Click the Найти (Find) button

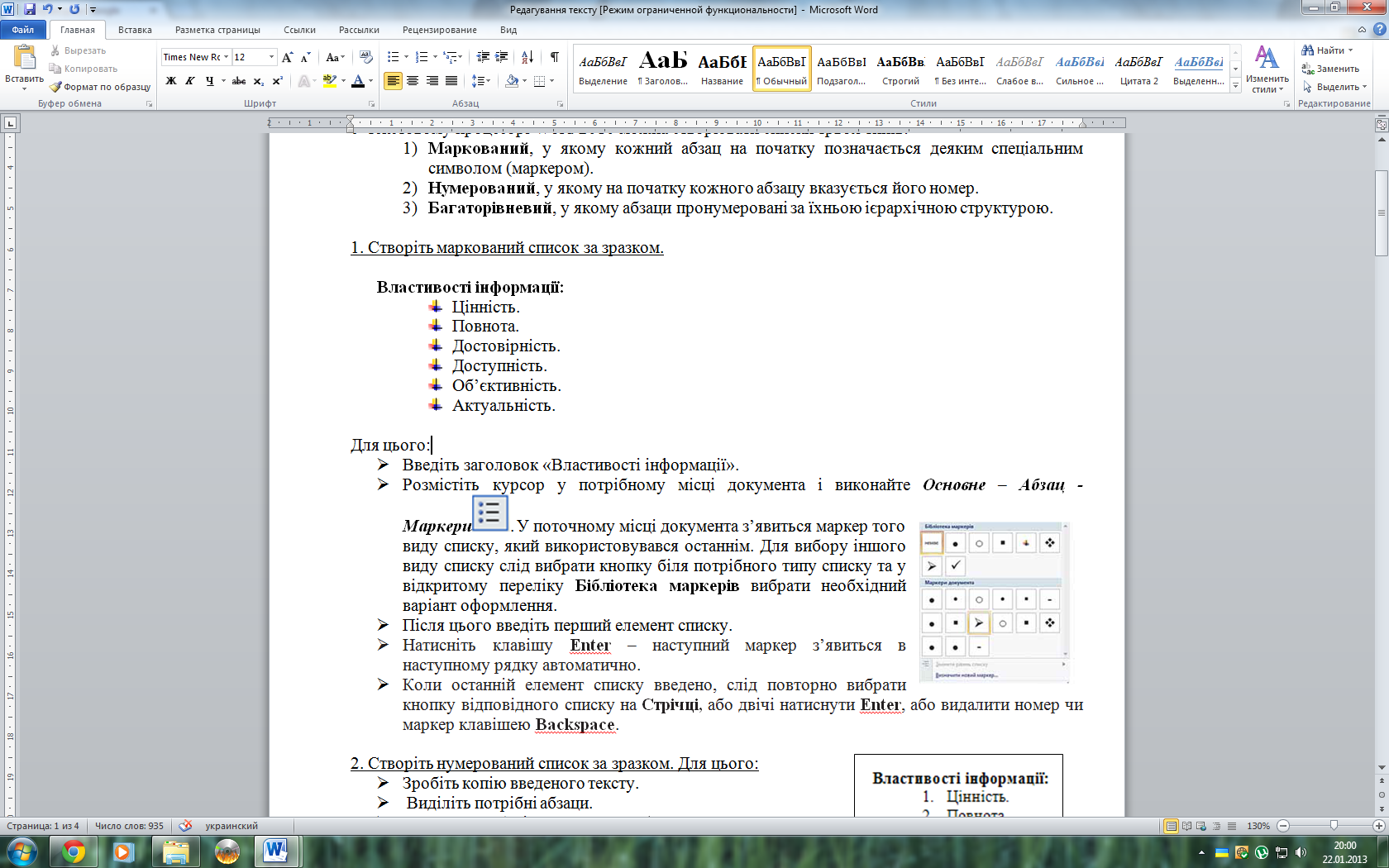pyautogui.click(x=1327, y=50)
